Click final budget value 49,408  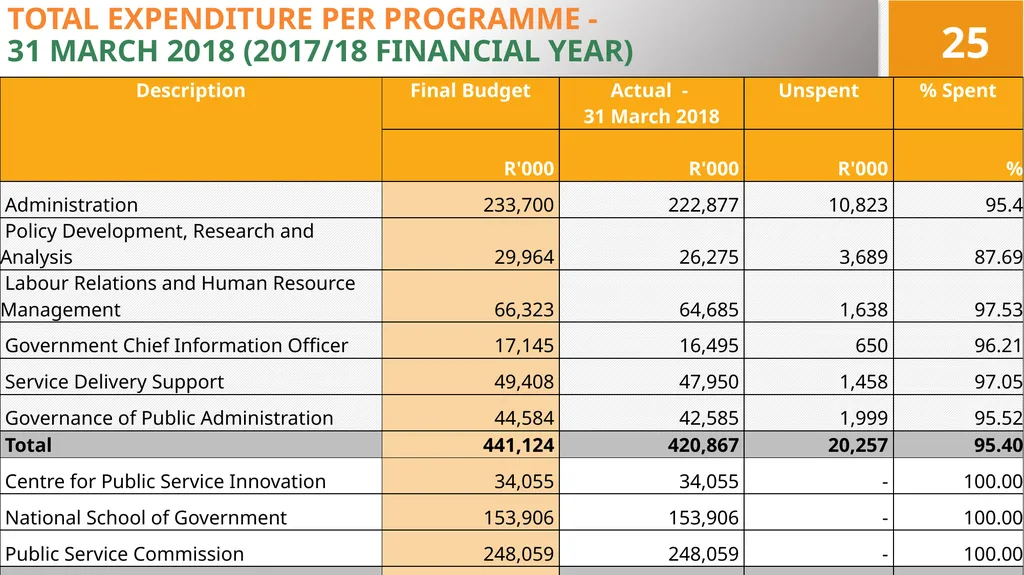[x=524, y=382]
